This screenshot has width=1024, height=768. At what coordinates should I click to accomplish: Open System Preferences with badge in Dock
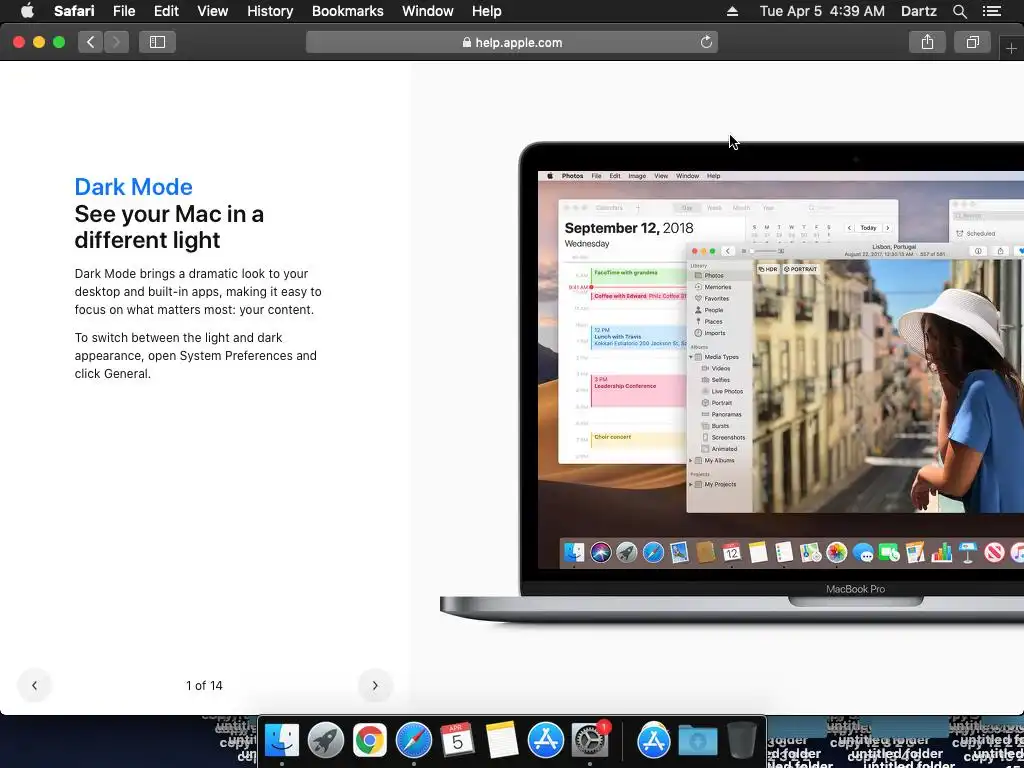[590, 741]
